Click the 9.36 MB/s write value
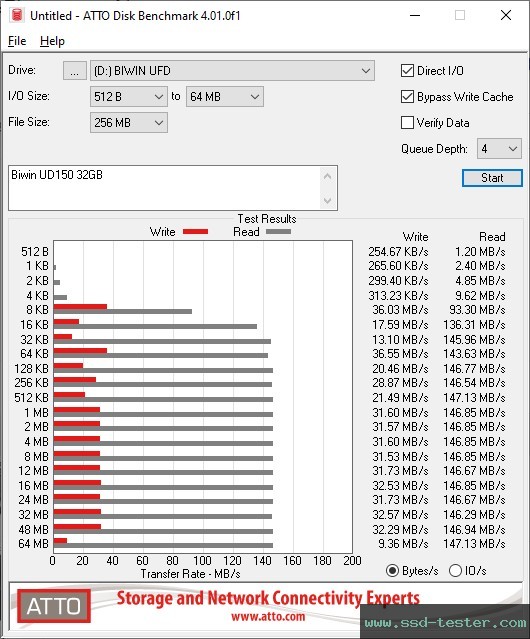Image resolution: width=530 pixels, height=639 pixels. click(x=403, y=544)
